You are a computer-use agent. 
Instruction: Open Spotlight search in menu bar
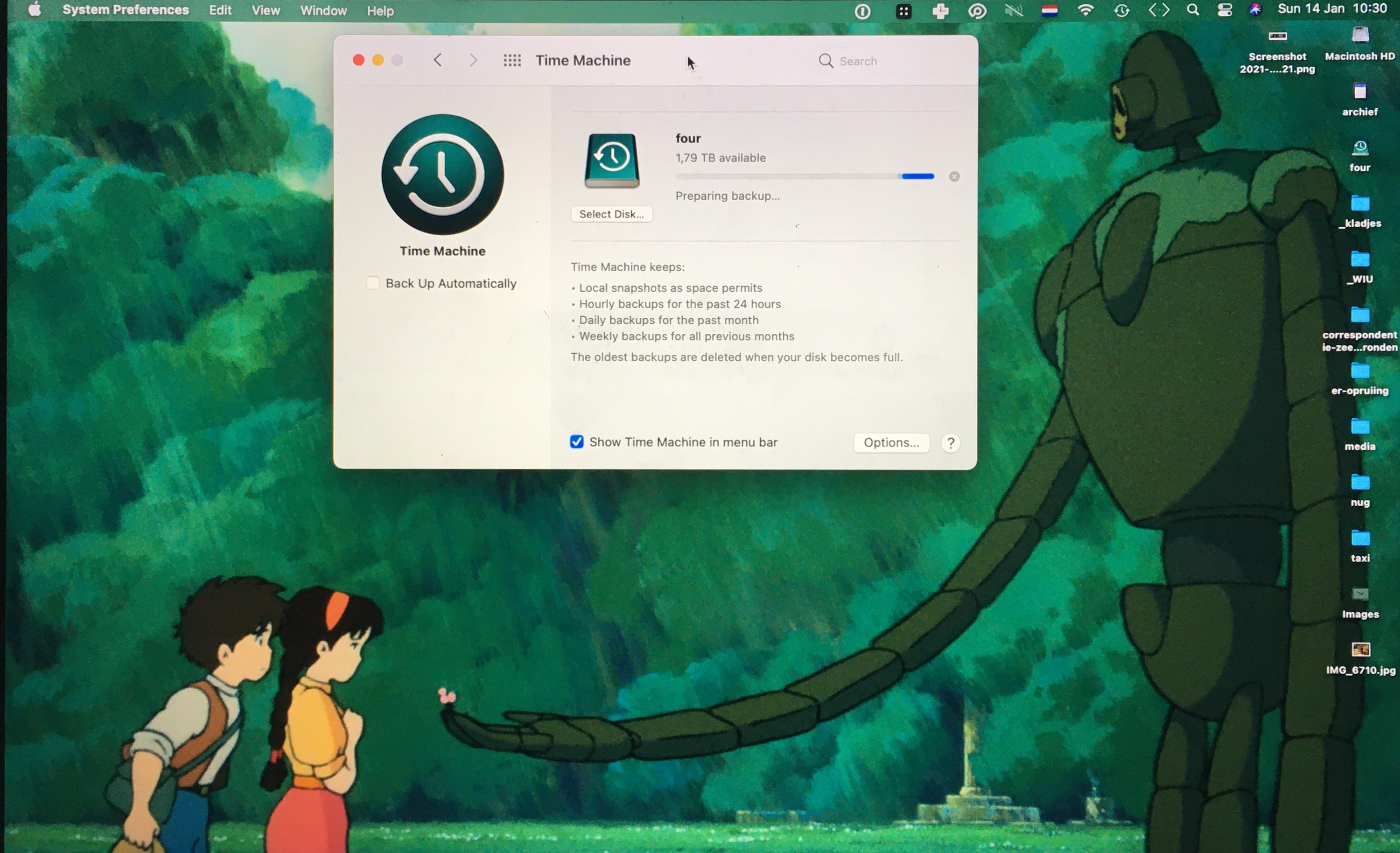[x=1193, y=10]
